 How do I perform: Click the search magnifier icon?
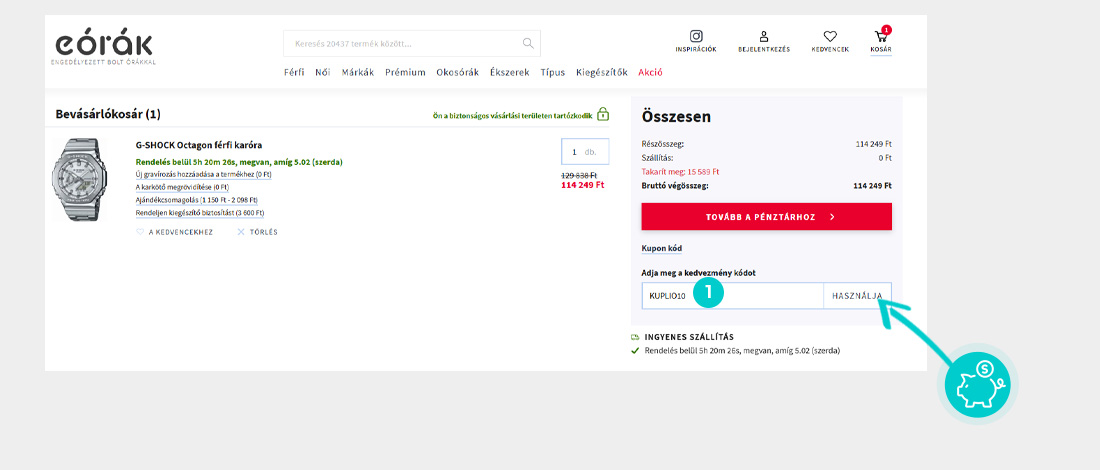(x=528, y=43)
